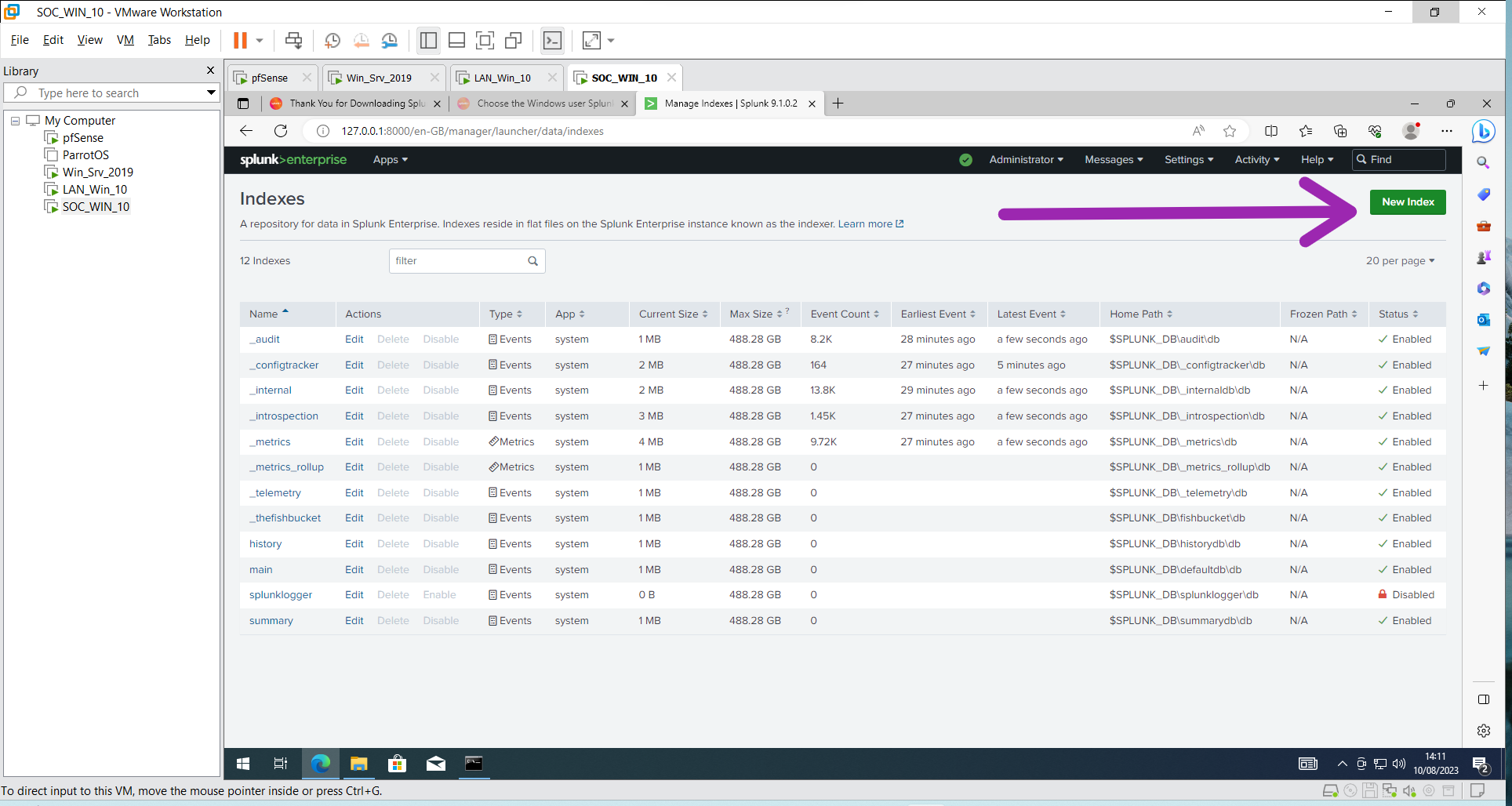
Task: Open Edge settings and more menu
Action: pyautogui.click(x=1447, y=131)
